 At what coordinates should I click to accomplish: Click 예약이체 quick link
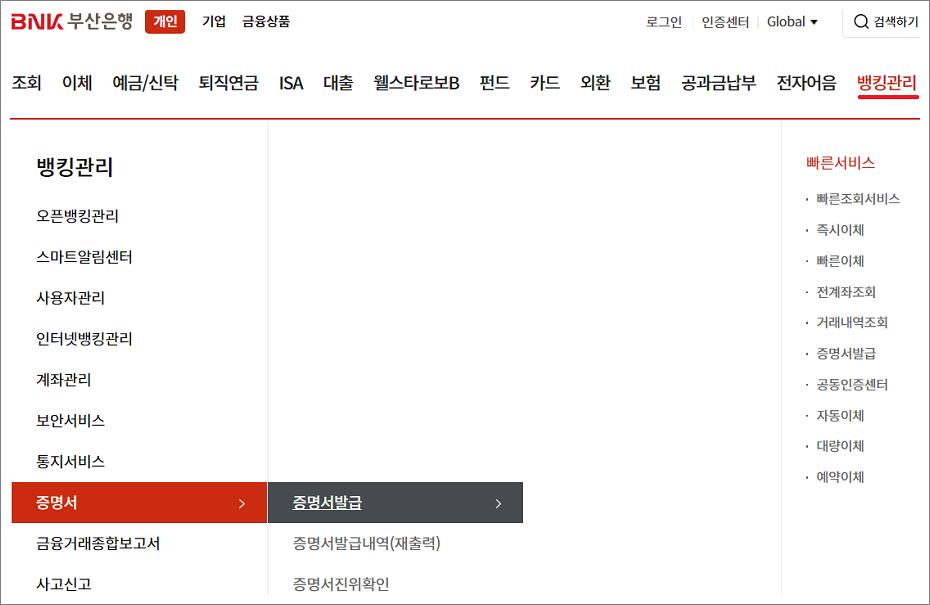coord(840,477)
